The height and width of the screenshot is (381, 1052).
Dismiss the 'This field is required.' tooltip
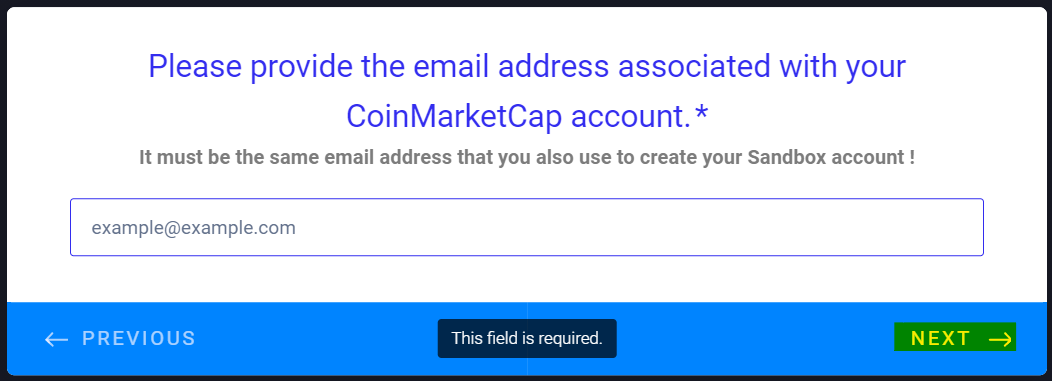(x=527, y=338)
